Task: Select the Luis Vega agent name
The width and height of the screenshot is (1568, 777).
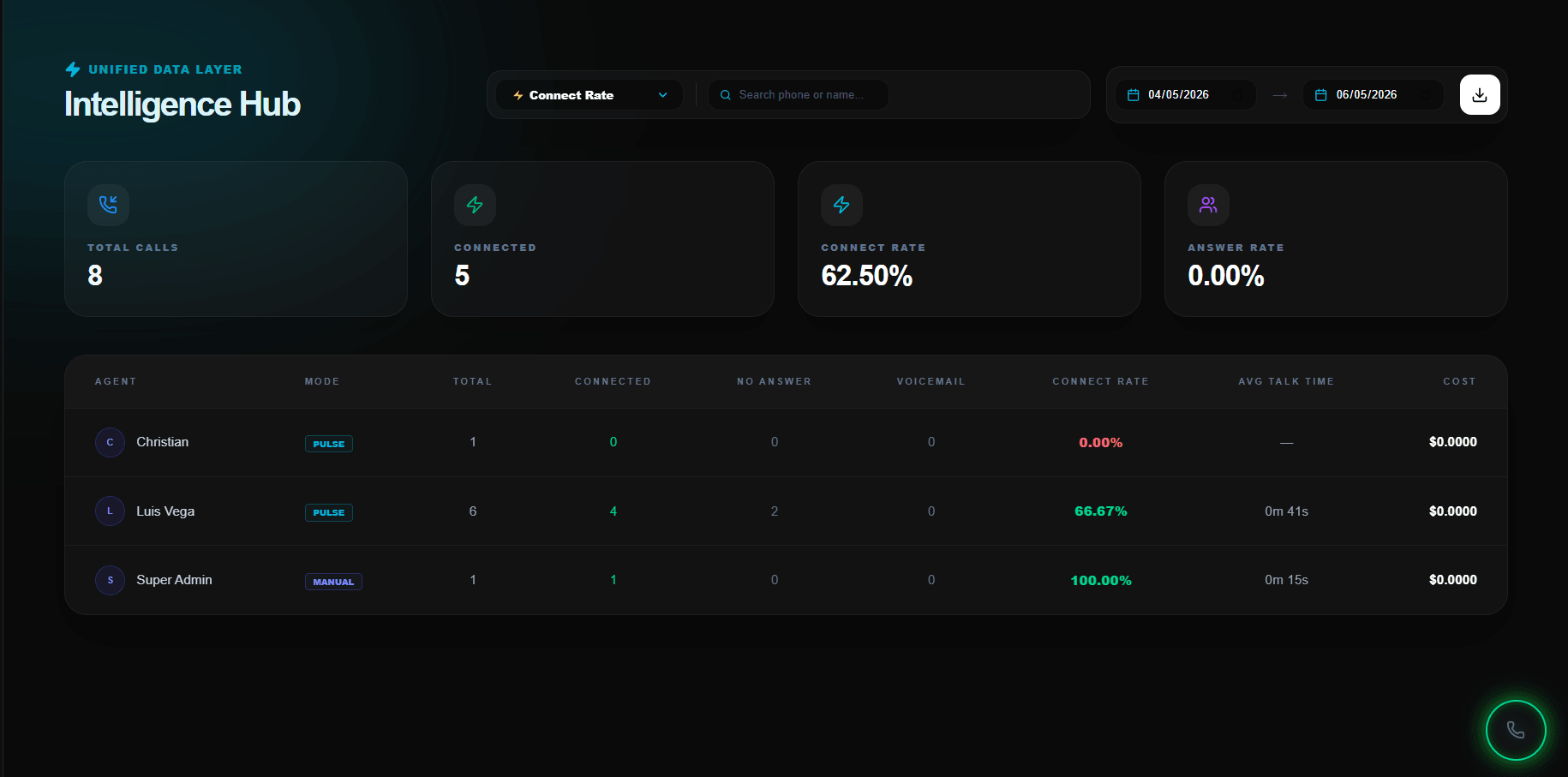Action: pyautogui.click(x=165, y=511)
